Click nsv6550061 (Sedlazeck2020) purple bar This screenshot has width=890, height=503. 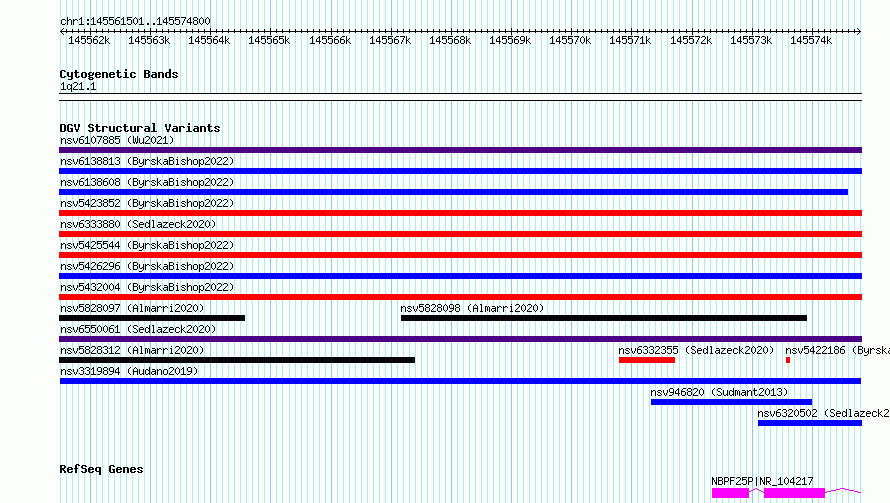[460, 339]
